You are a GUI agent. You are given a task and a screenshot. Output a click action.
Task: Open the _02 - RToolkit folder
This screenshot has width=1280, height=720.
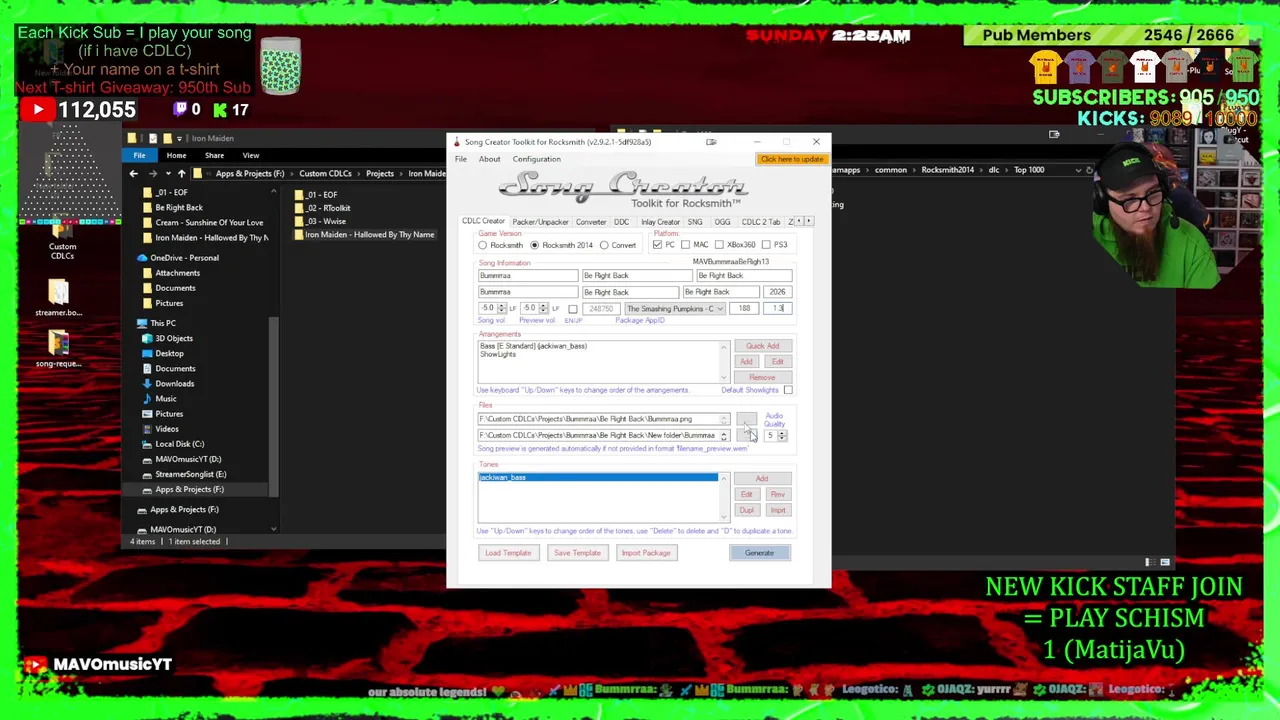tap(322, 208)
